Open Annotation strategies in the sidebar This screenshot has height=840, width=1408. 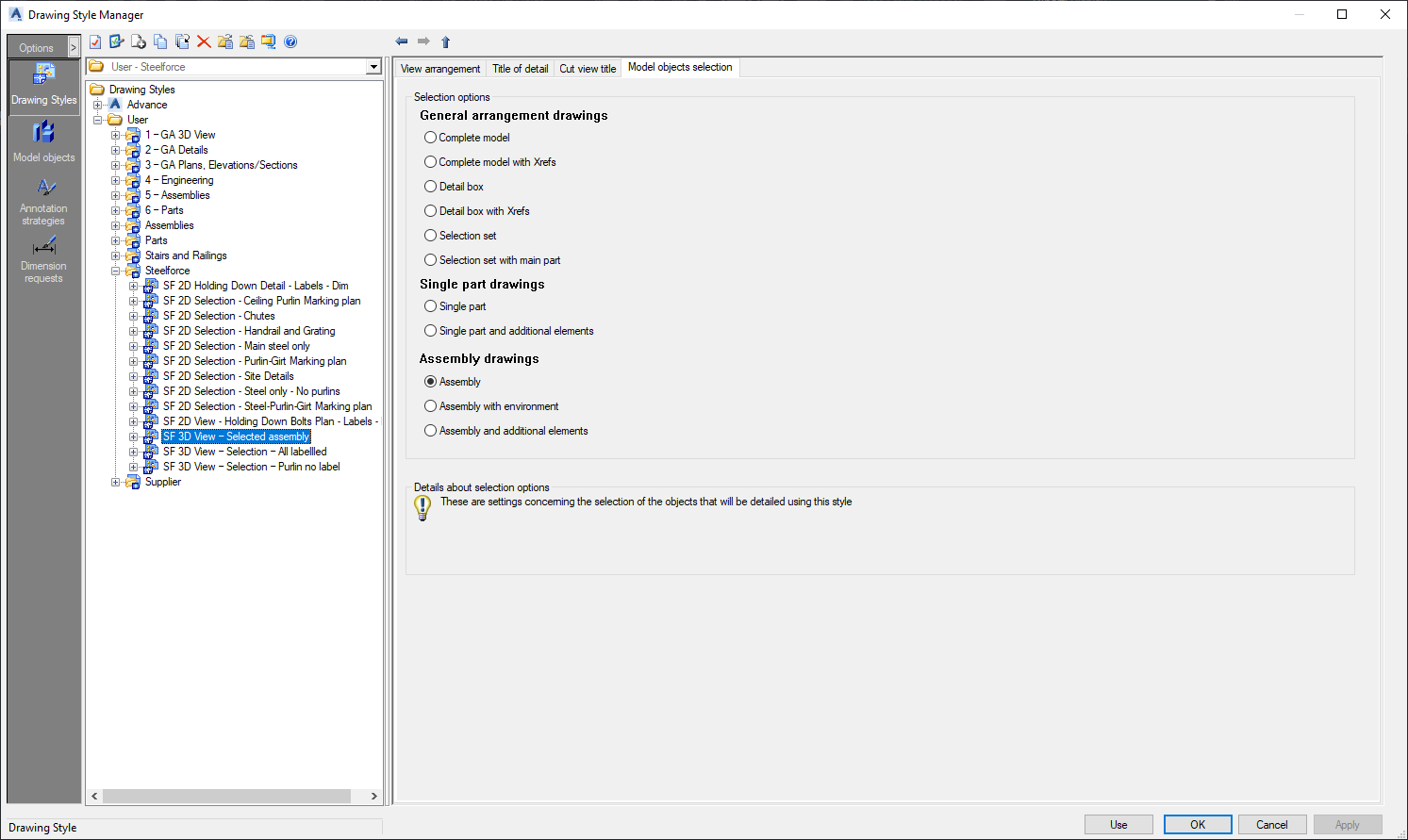click(x=44, y=202)
